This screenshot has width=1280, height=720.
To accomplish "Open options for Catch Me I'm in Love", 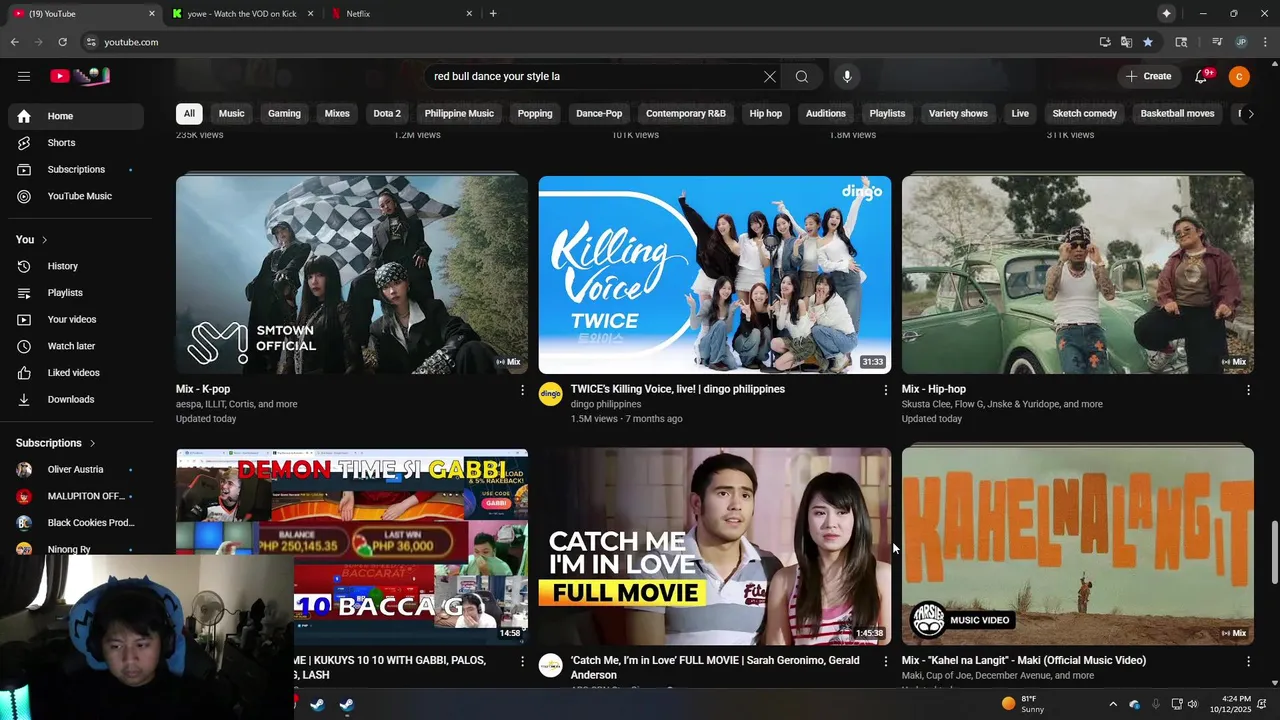I will tap(885, 661).
